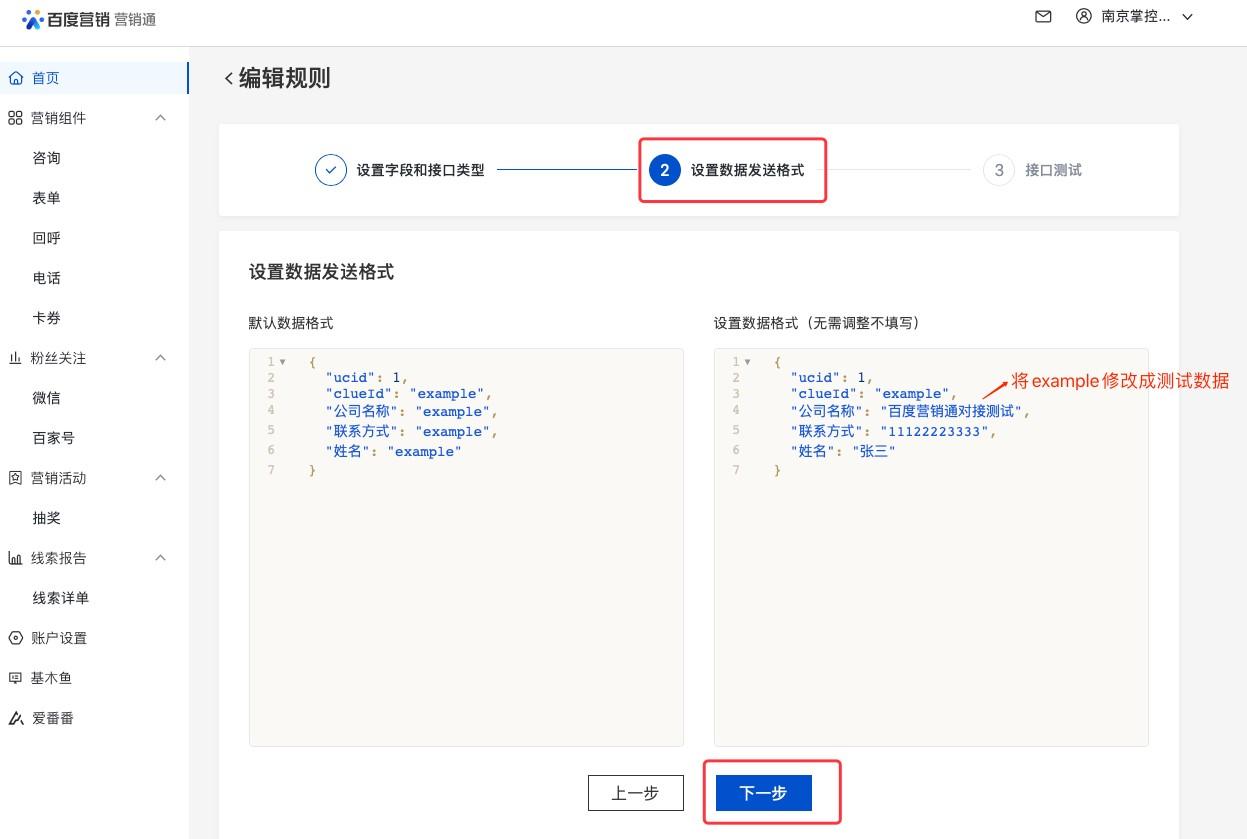Open the 南京掌控 account dropdown
Viewport: 1247px width, 839px height.
click(1188, 17)
